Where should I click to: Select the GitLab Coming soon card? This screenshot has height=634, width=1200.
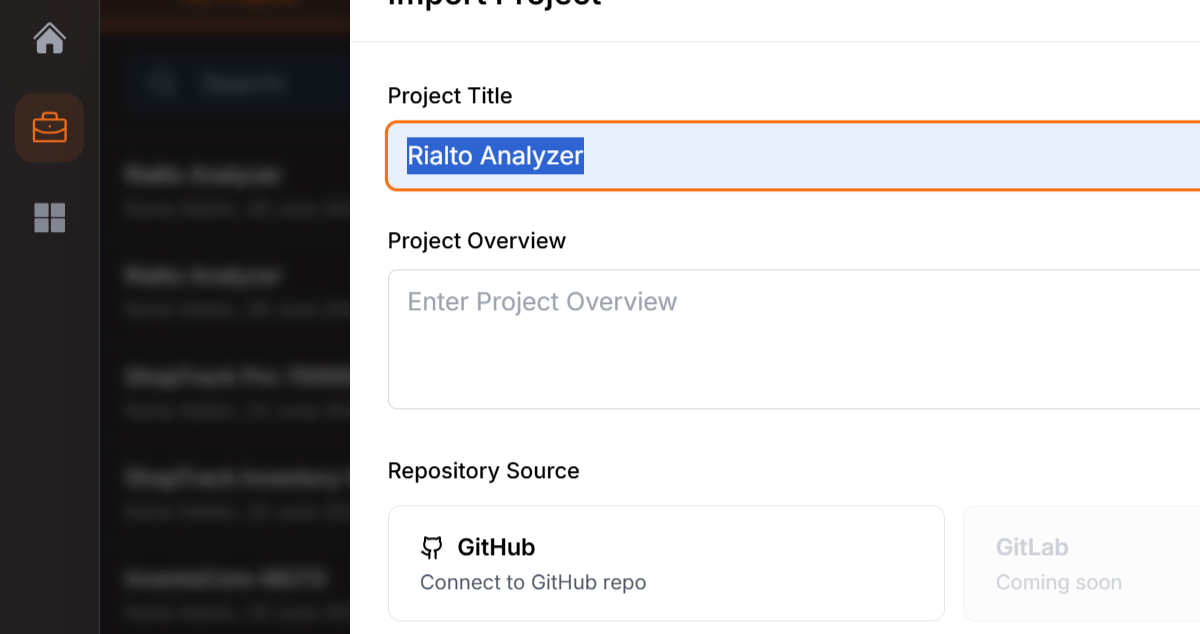(1081, 563)
